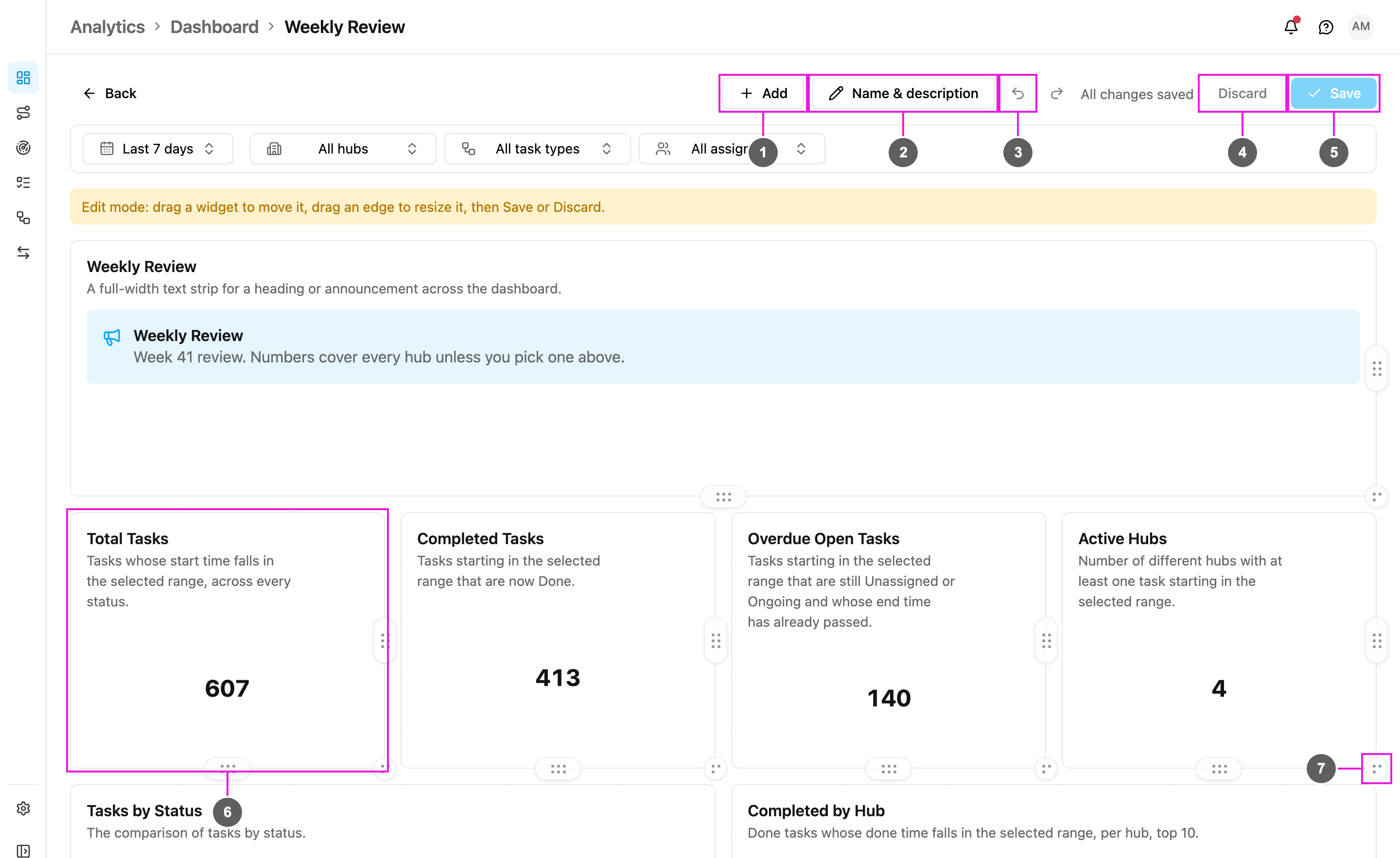Edit Name & description

[x=903, y=93]
